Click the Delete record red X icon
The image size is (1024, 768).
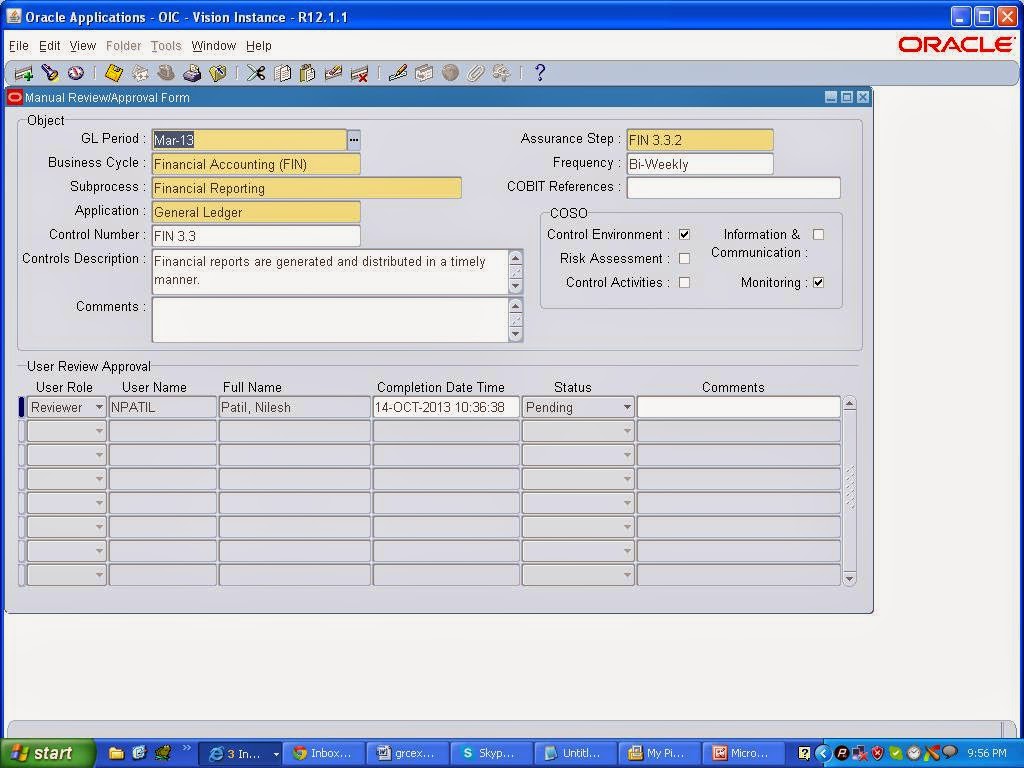pyautogui.click(x=359, y=73)
